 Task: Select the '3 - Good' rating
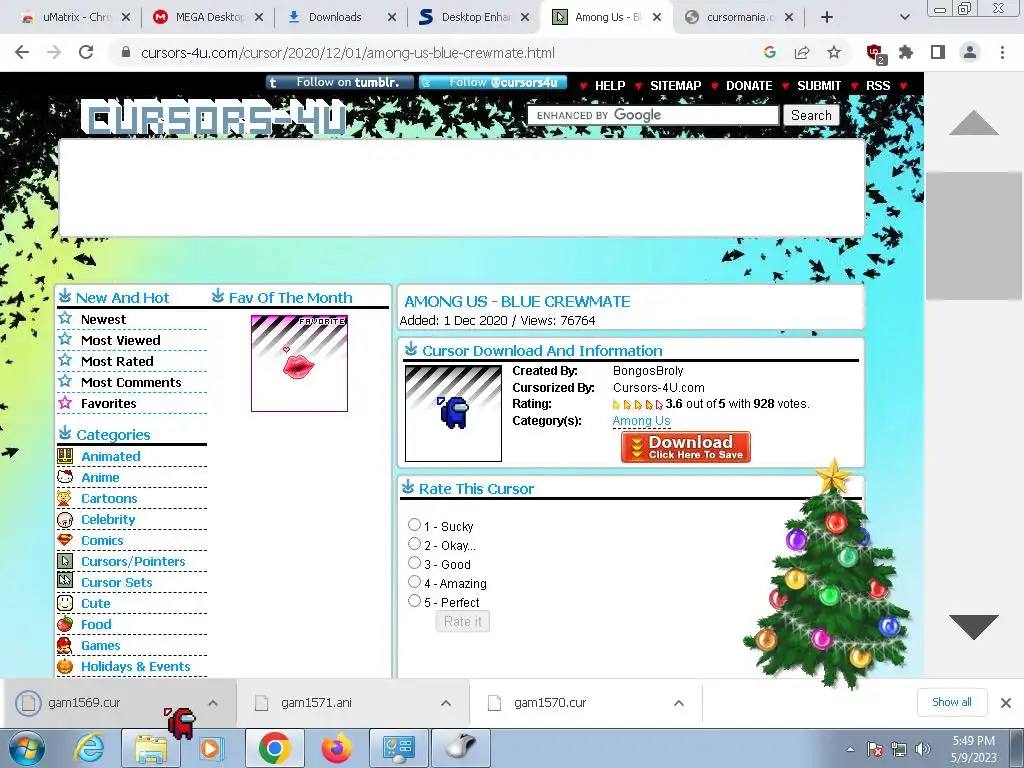click(x=414, y=562)
